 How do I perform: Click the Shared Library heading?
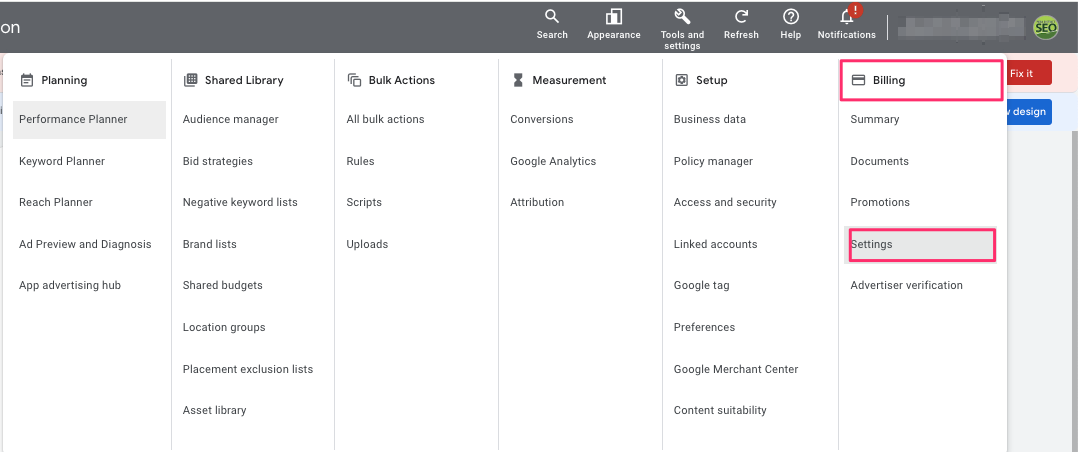click(244, 80)
